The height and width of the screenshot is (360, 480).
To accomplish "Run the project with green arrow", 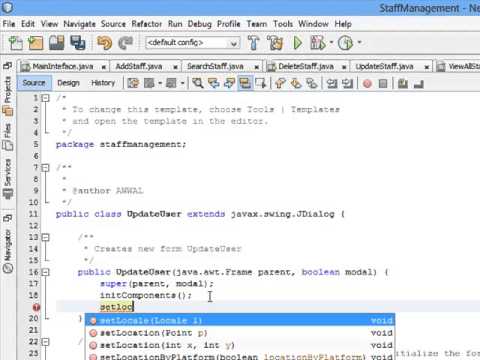I will coord(297,43).
